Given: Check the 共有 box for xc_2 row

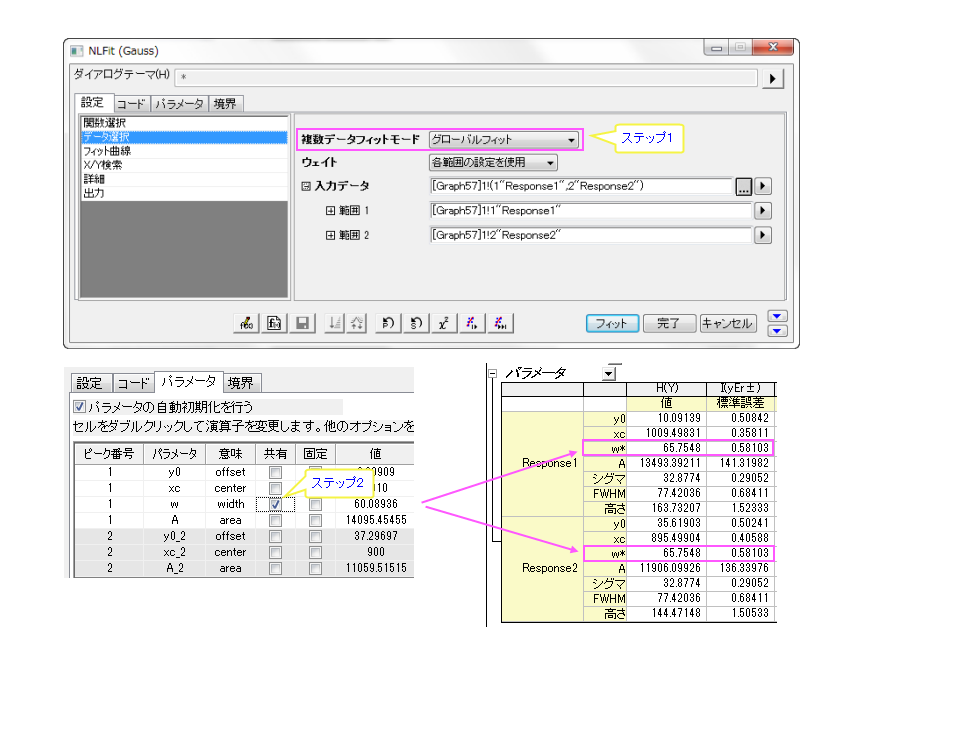Looking at the screenshot, I should pyautogui.click(x=275, y=552).
